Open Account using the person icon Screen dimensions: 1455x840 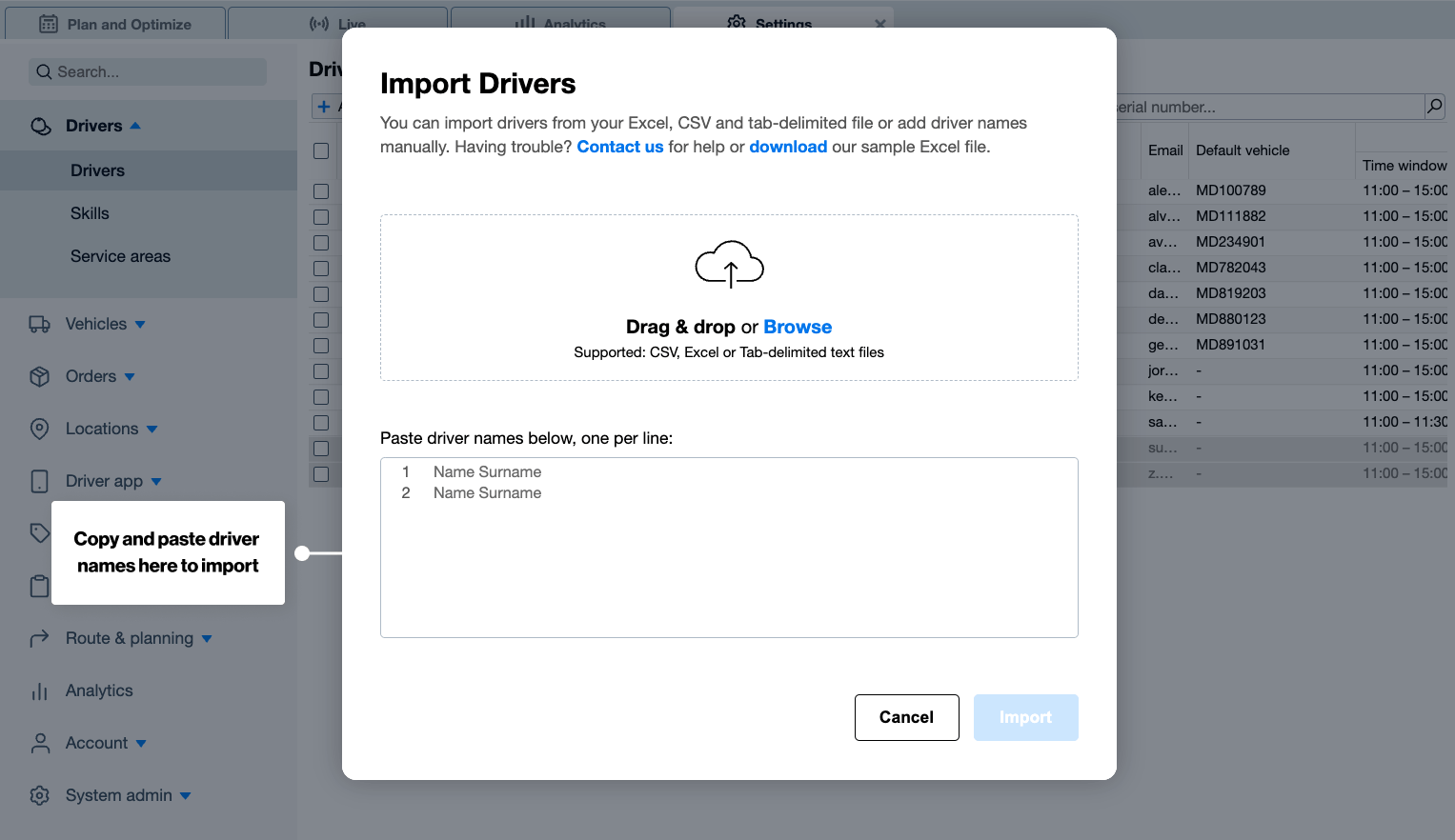click(39, 743)
